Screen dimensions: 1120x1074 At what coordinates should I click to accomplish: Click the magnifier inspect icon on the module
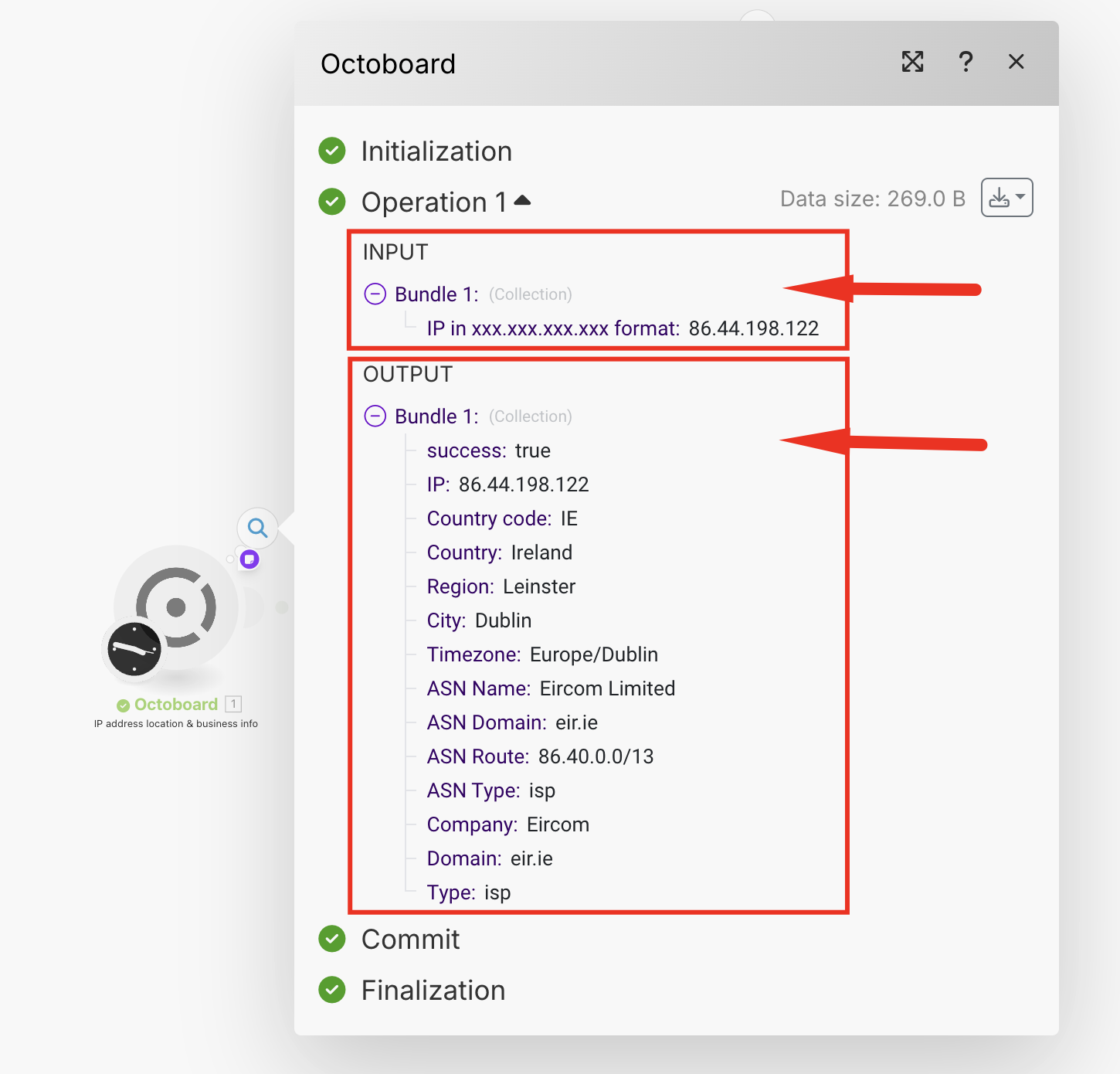257,529
